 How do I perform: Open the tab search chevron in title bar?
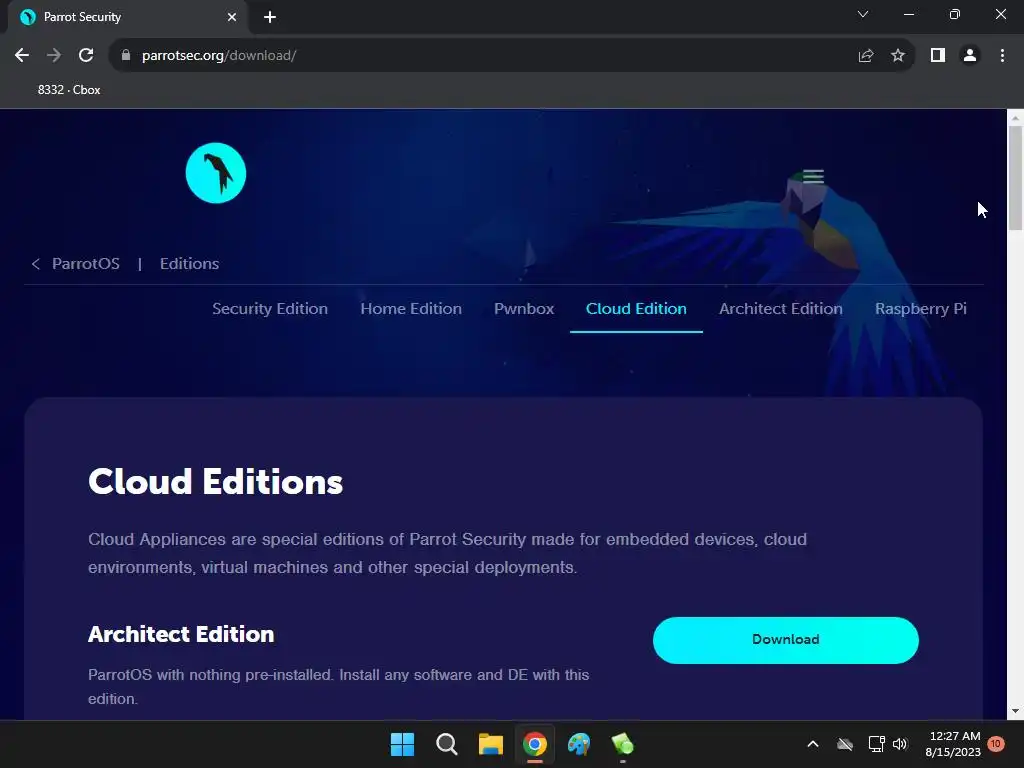coord(863,14)
